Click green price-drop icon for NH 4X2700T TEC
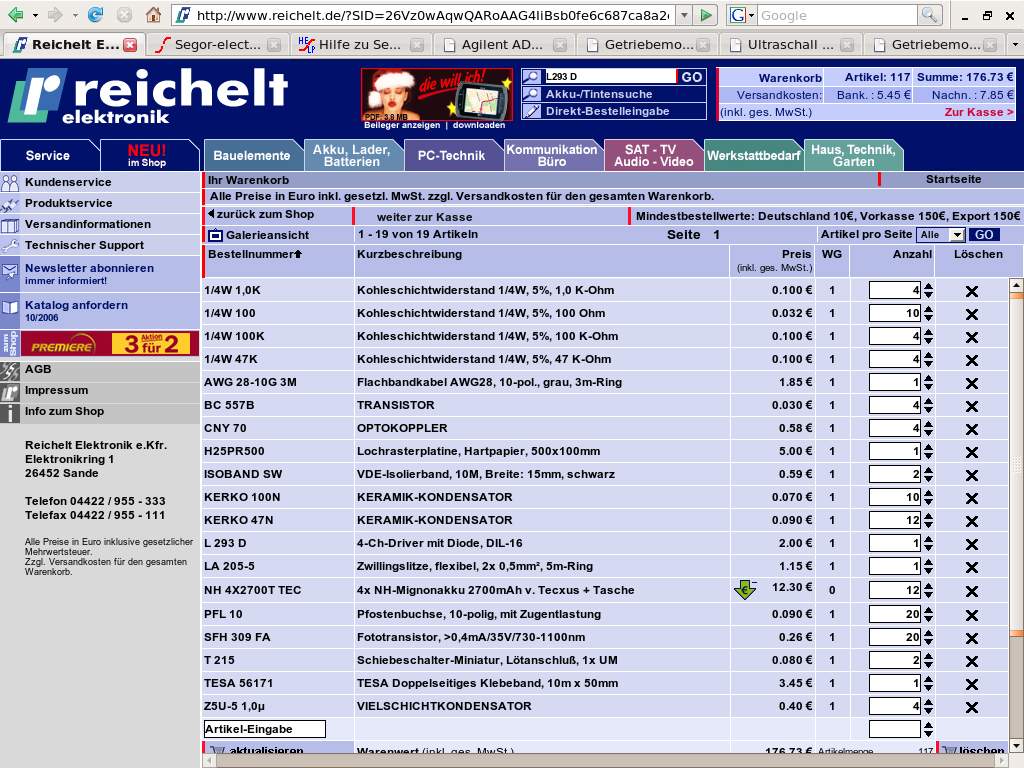This screenshot has height=768, width=1024. (x=744, y=589)
